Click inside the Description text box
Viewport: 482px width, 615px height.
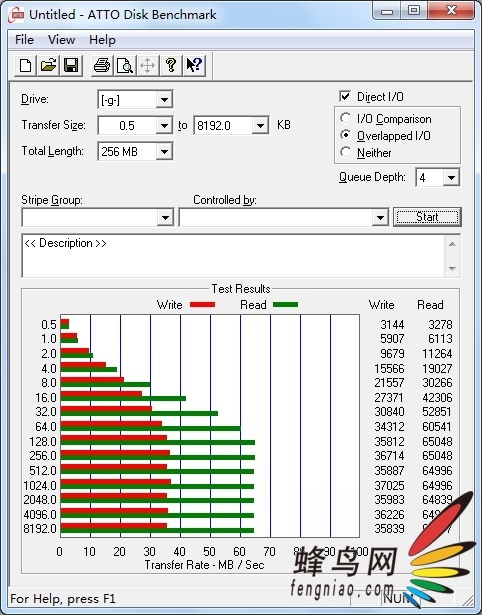click(x=233, y=256)
